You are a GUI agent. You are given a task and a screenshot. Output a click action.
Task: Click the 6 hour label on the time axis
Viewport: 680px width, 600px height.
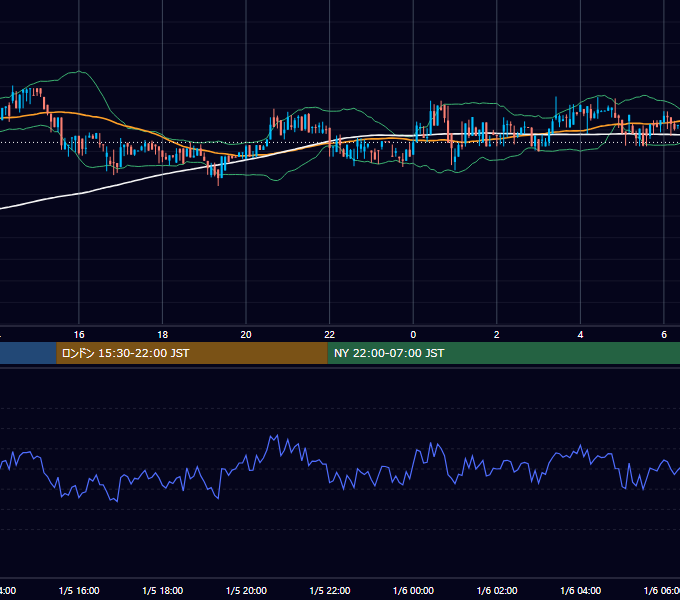[x=664, y=335]
